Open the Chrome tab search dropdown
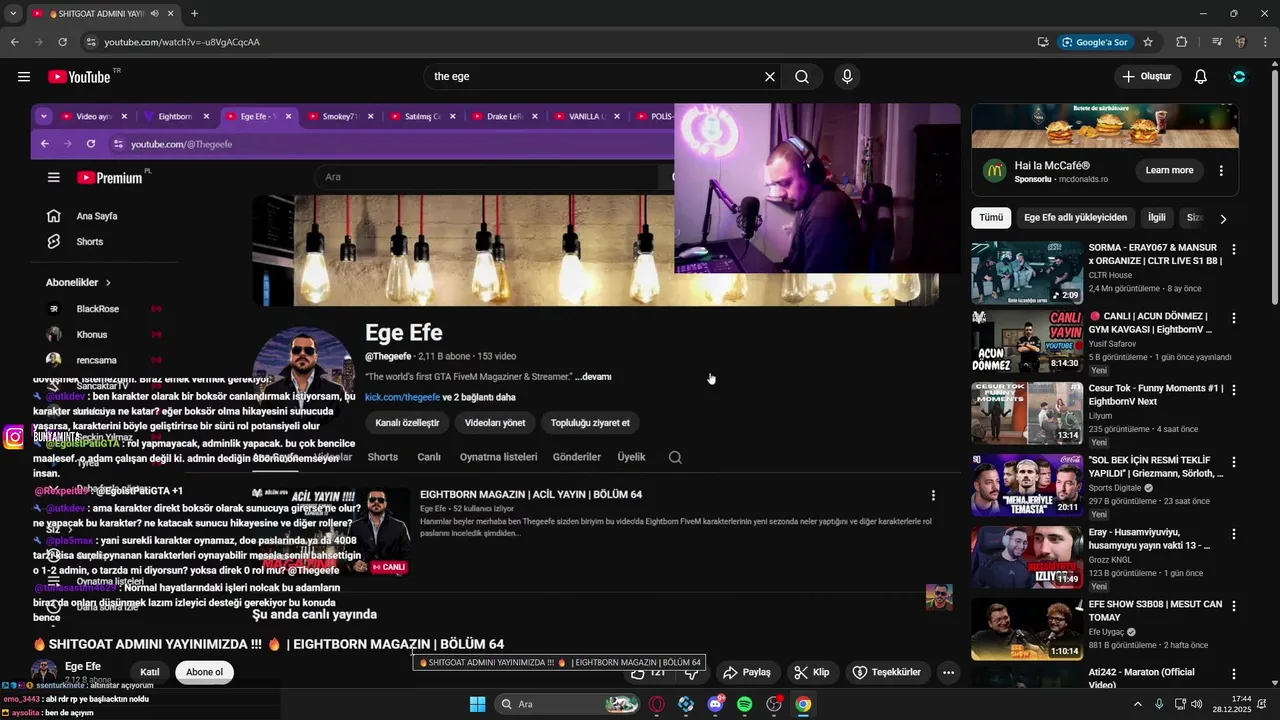 (13, 14)
